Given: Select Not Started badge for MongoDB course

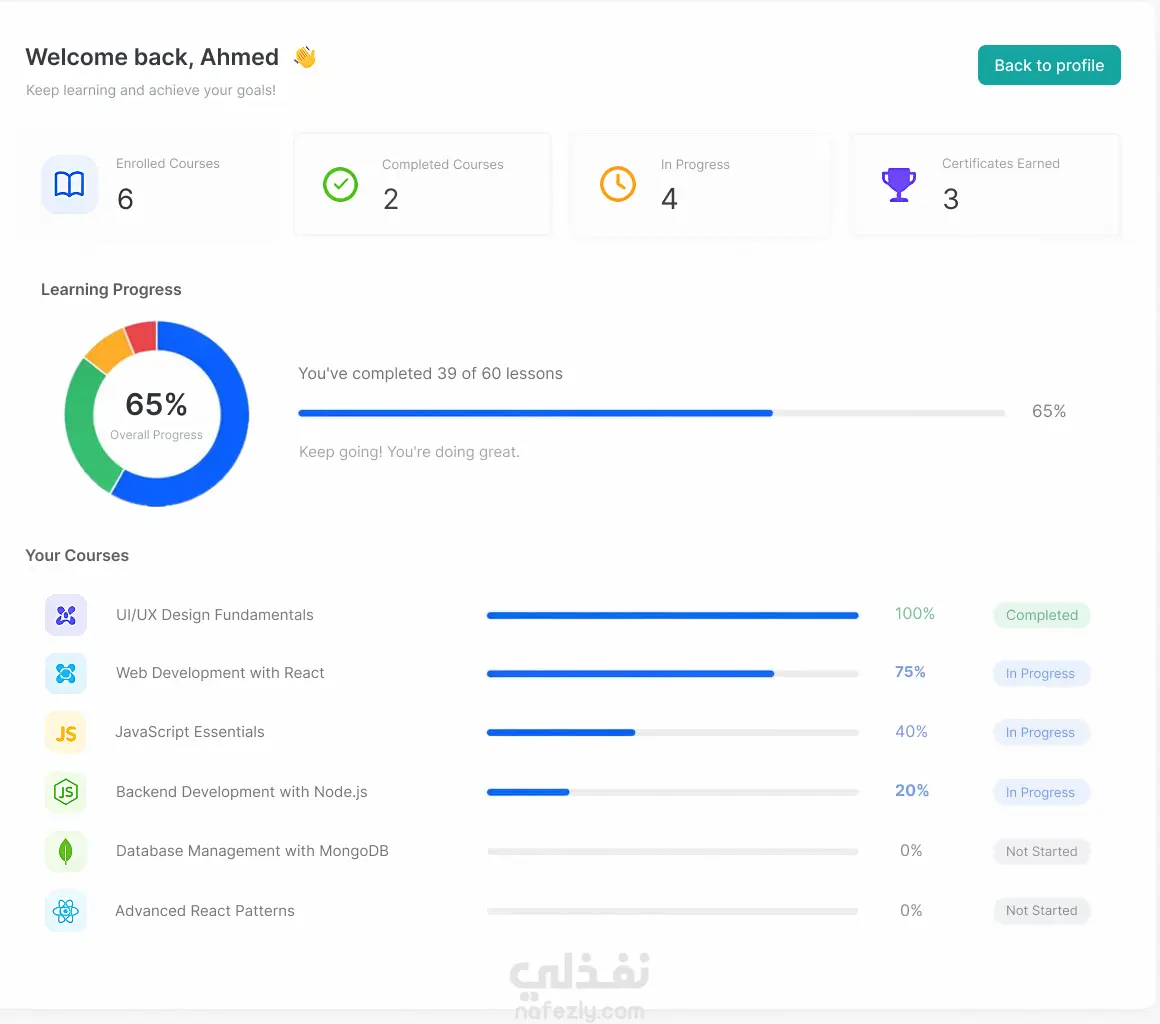Looking at the screenshot, I should click(1042, 852).
